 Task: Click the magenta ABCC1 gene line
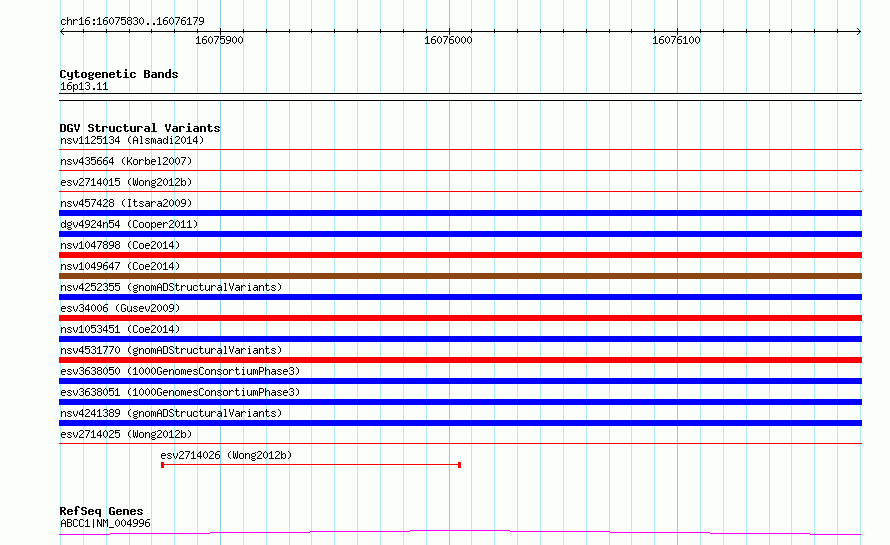tap(460, 533)
